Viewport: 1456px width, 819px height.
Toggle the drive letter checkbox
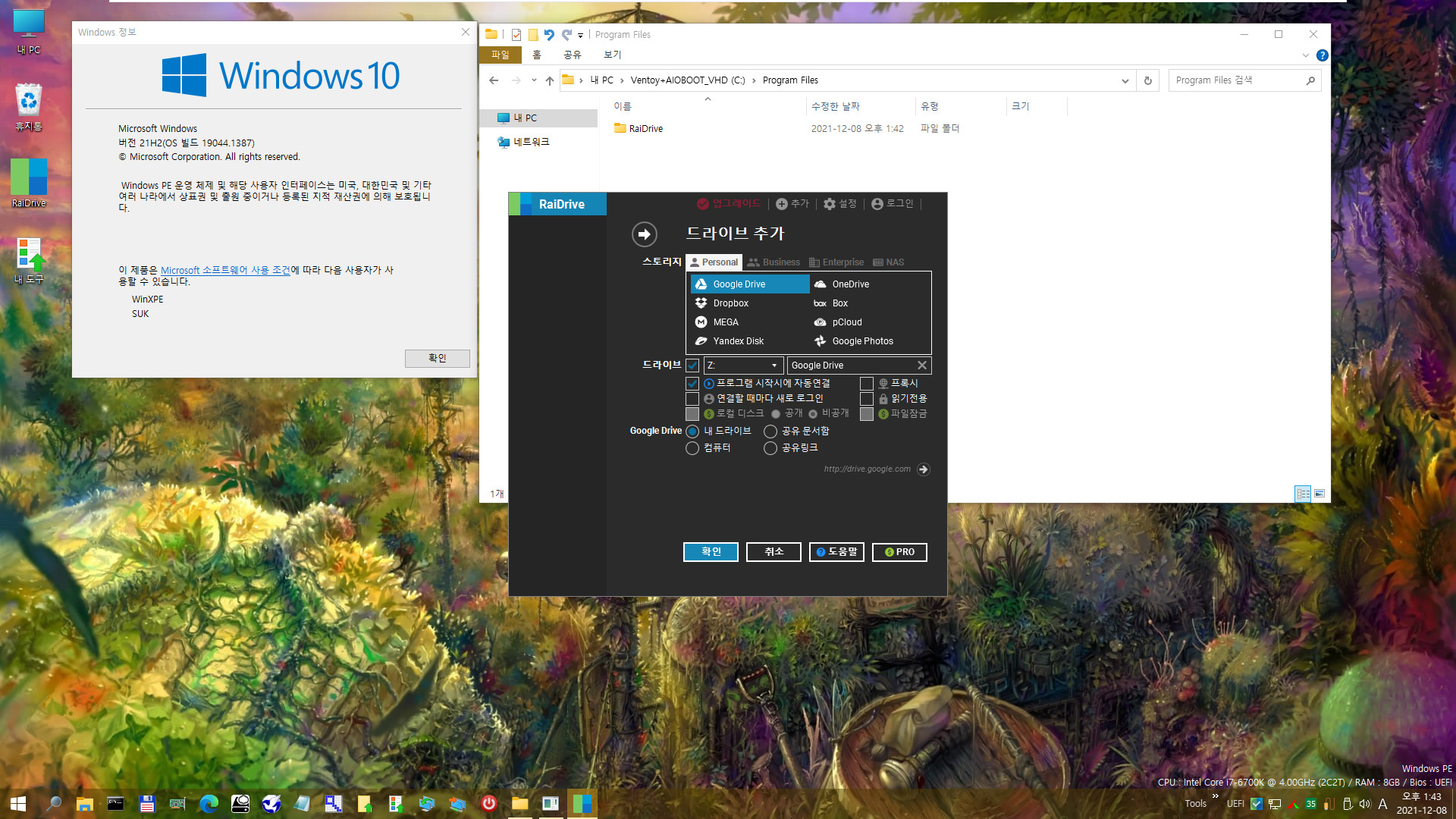(692, 366)
